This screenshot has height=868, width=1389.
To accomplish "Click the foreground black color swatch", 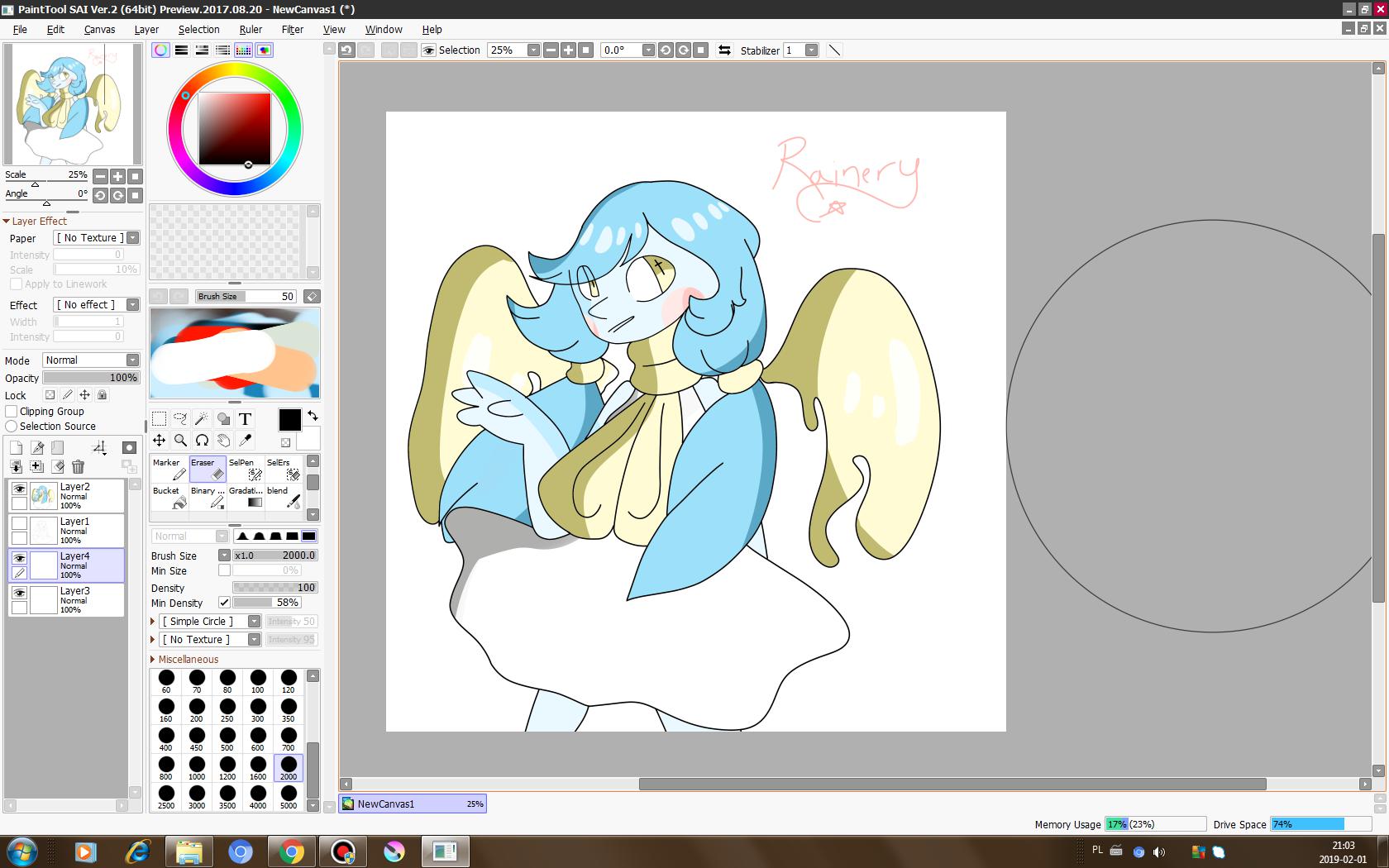I will tap(289, 420).
